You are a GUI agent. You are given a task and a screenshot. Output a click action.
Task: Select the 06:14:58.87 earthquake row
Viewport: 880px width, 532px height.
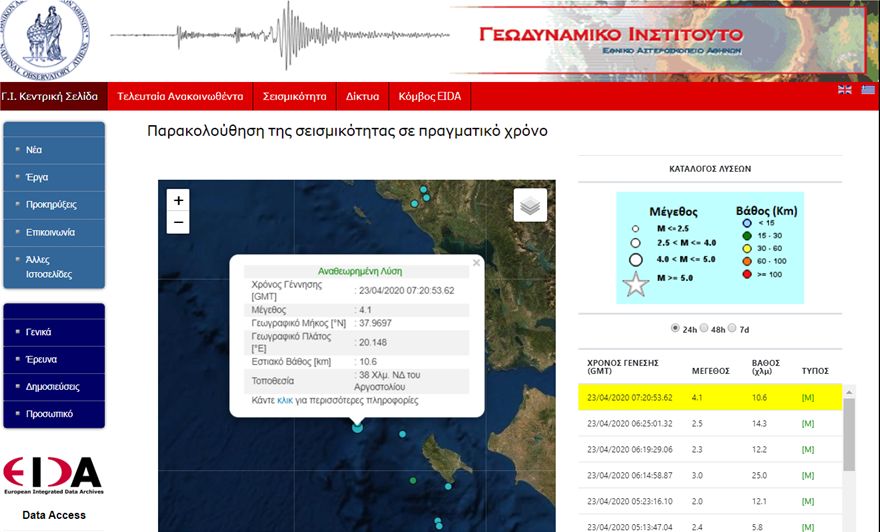coord(710,475)
